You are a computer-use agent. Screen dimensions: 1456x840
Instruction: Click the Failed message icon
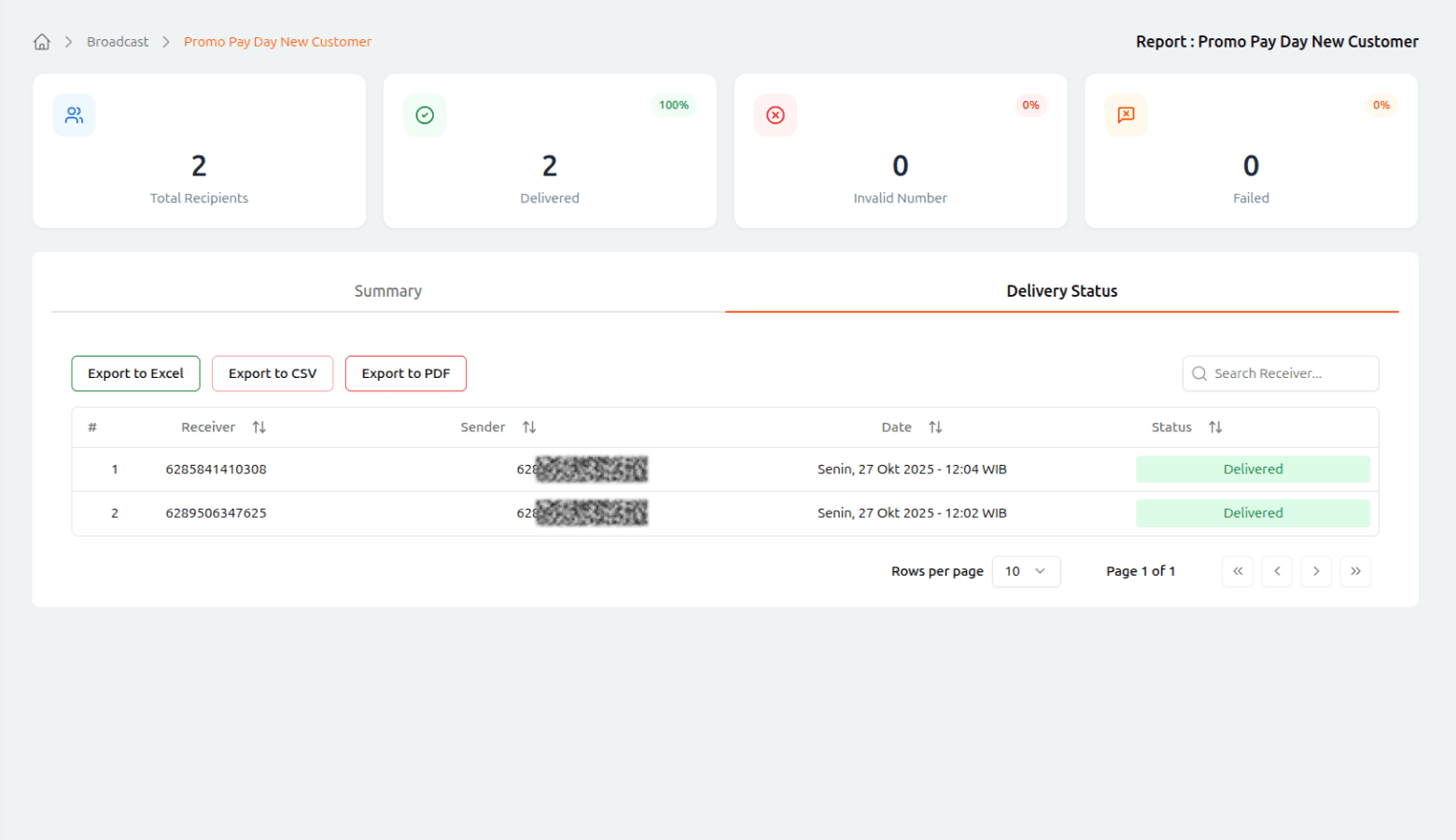1126,115
